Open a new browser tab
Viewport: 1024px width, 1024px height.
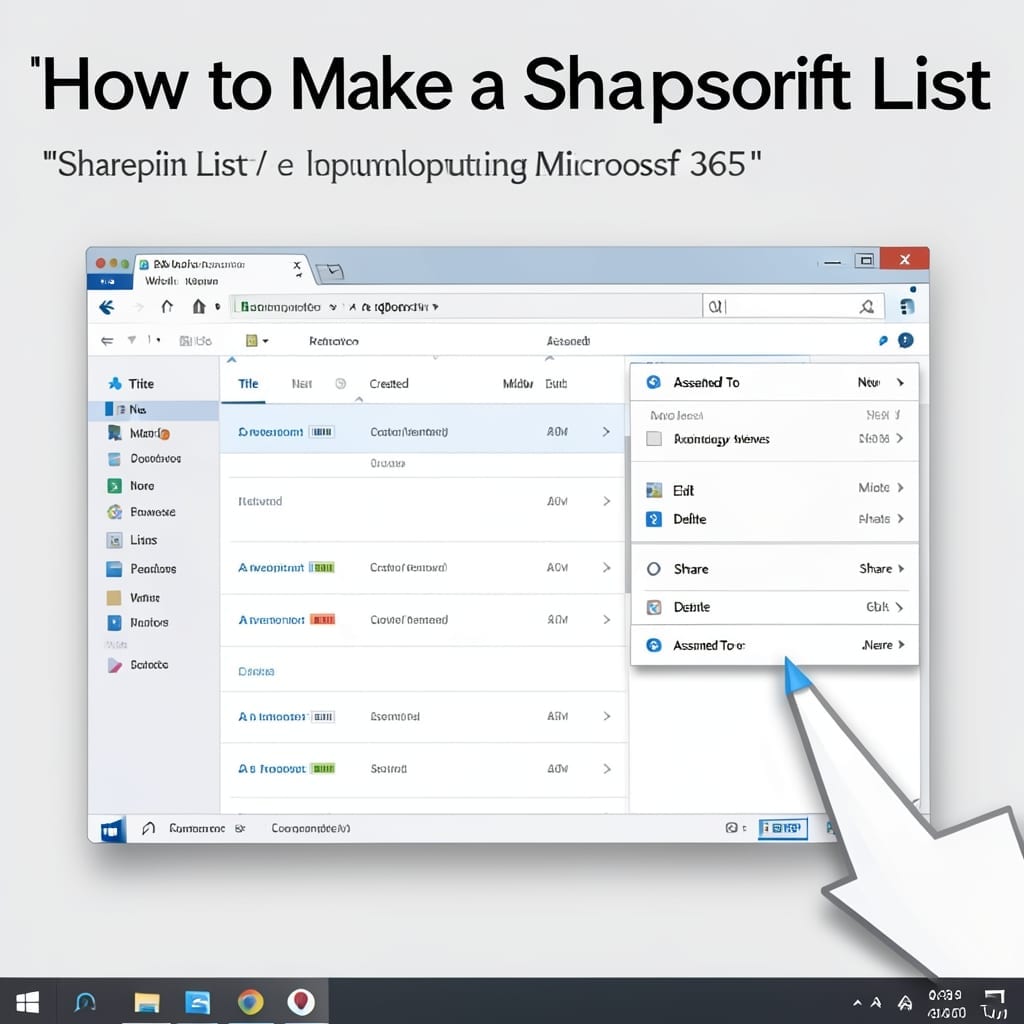point(330,272)
